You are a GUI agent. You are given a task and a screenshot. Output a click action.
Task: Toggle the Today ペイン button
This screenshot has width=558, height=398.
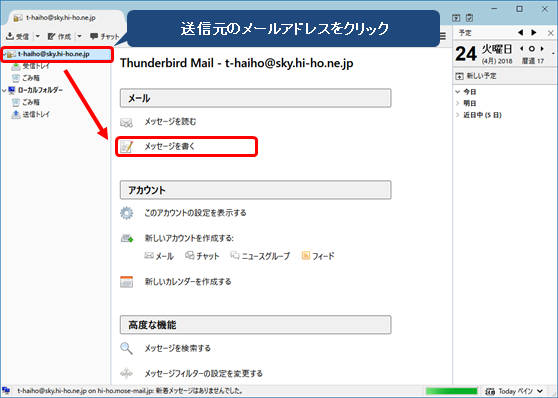point(514,391)
